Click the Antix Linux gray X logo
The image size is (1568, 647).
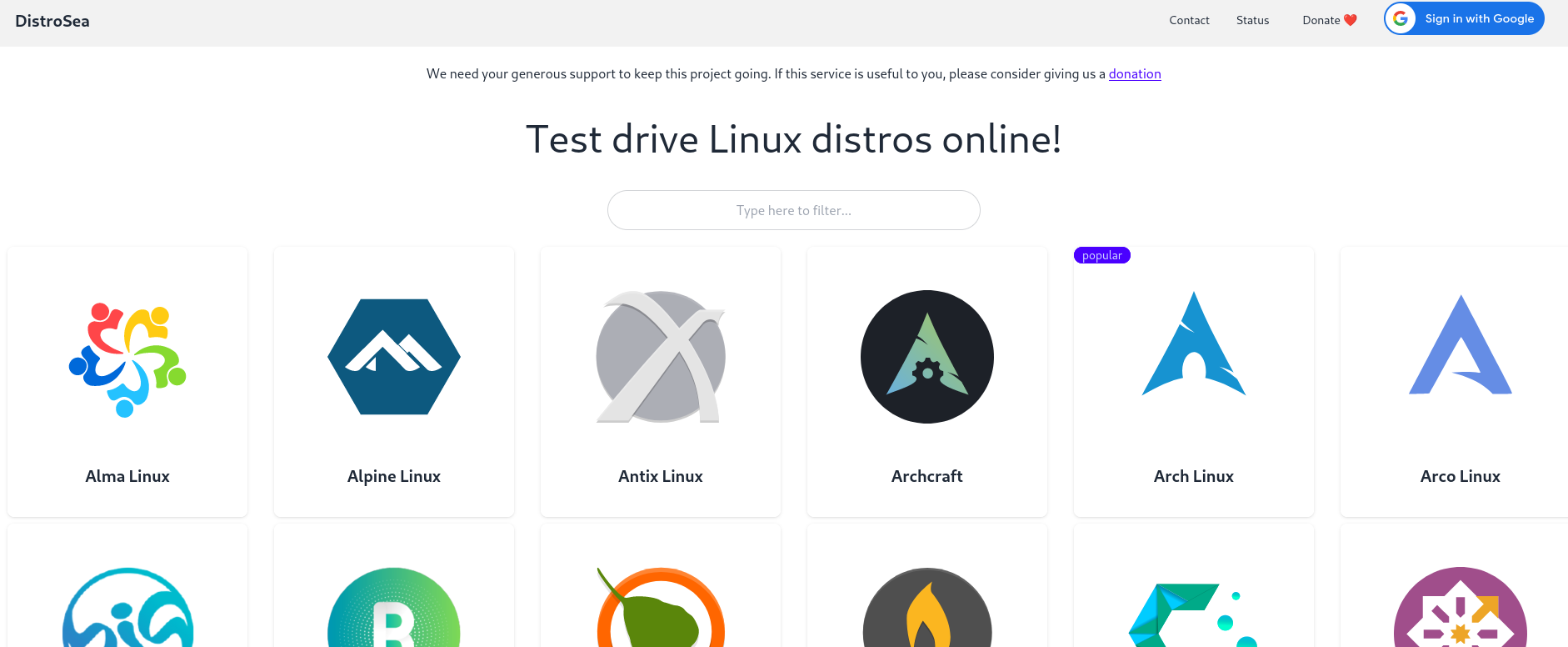point(661,357)
